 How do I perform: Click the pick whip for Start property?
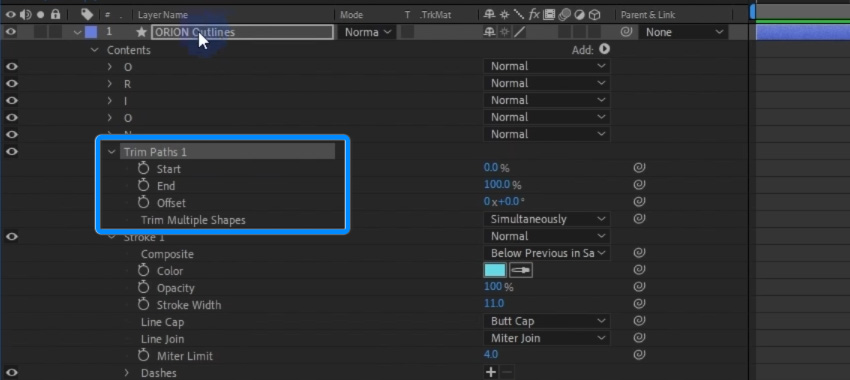pos(639,168)
